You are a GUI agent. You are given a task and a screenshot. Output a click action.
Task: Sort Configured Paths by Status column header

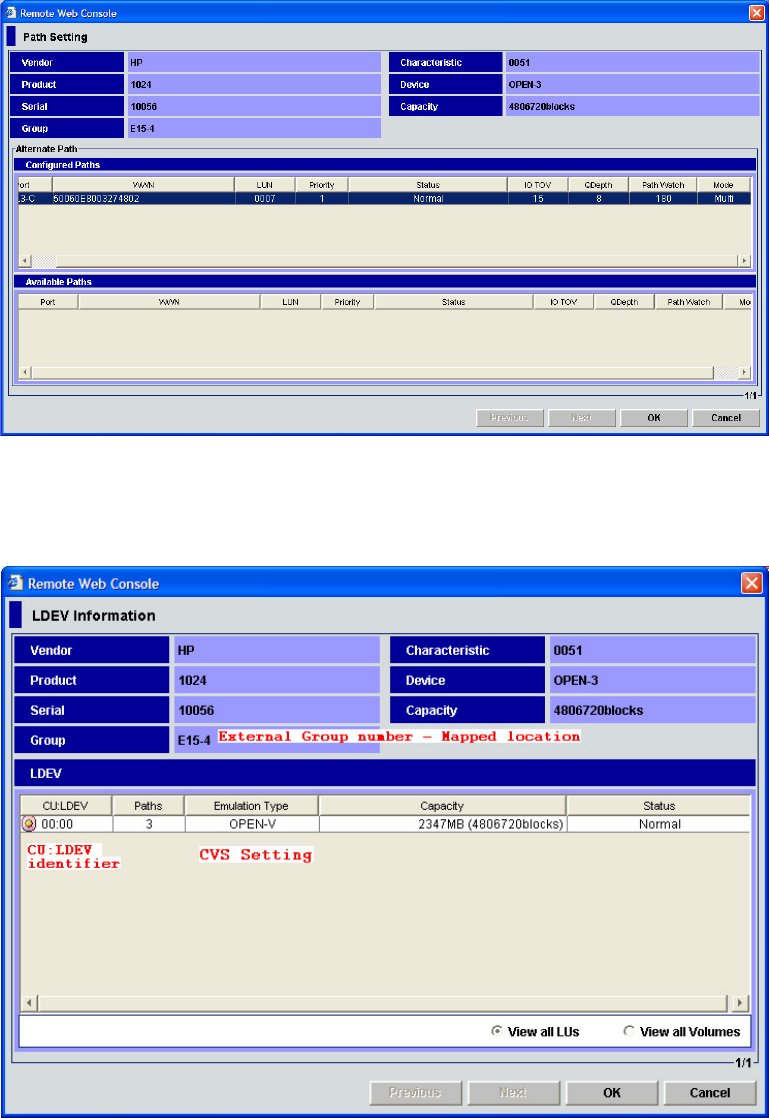coord(428,185)
